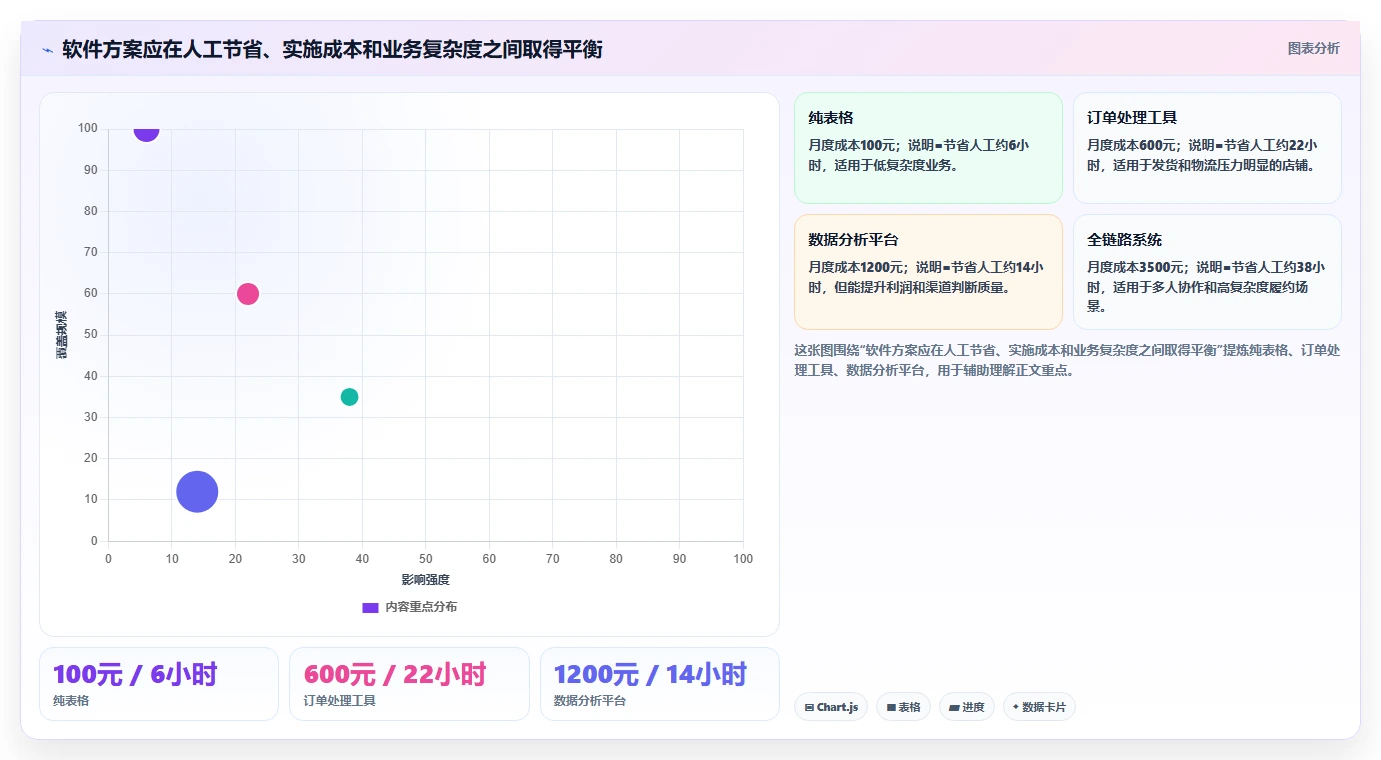Click the 月度成本3500元 description text

click(1206, 287)
